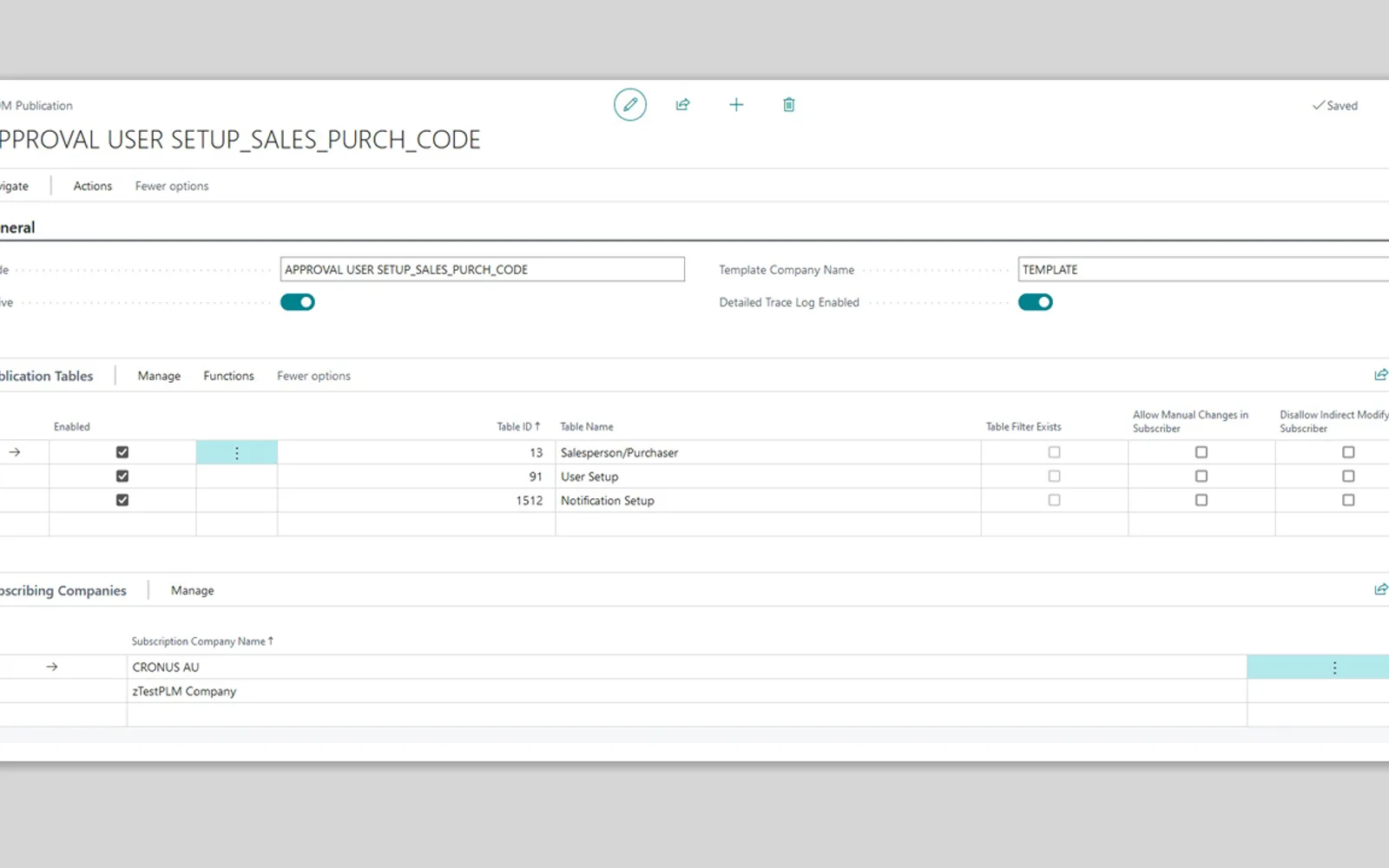Viewport: 1389px width, 868px height.
Task: Click the pencil edit icon
Action: coord(630,105)
